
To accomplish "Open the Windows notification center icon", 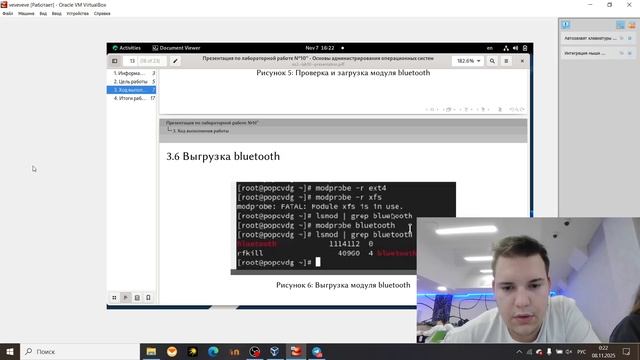I will click(x=626, y=351).
